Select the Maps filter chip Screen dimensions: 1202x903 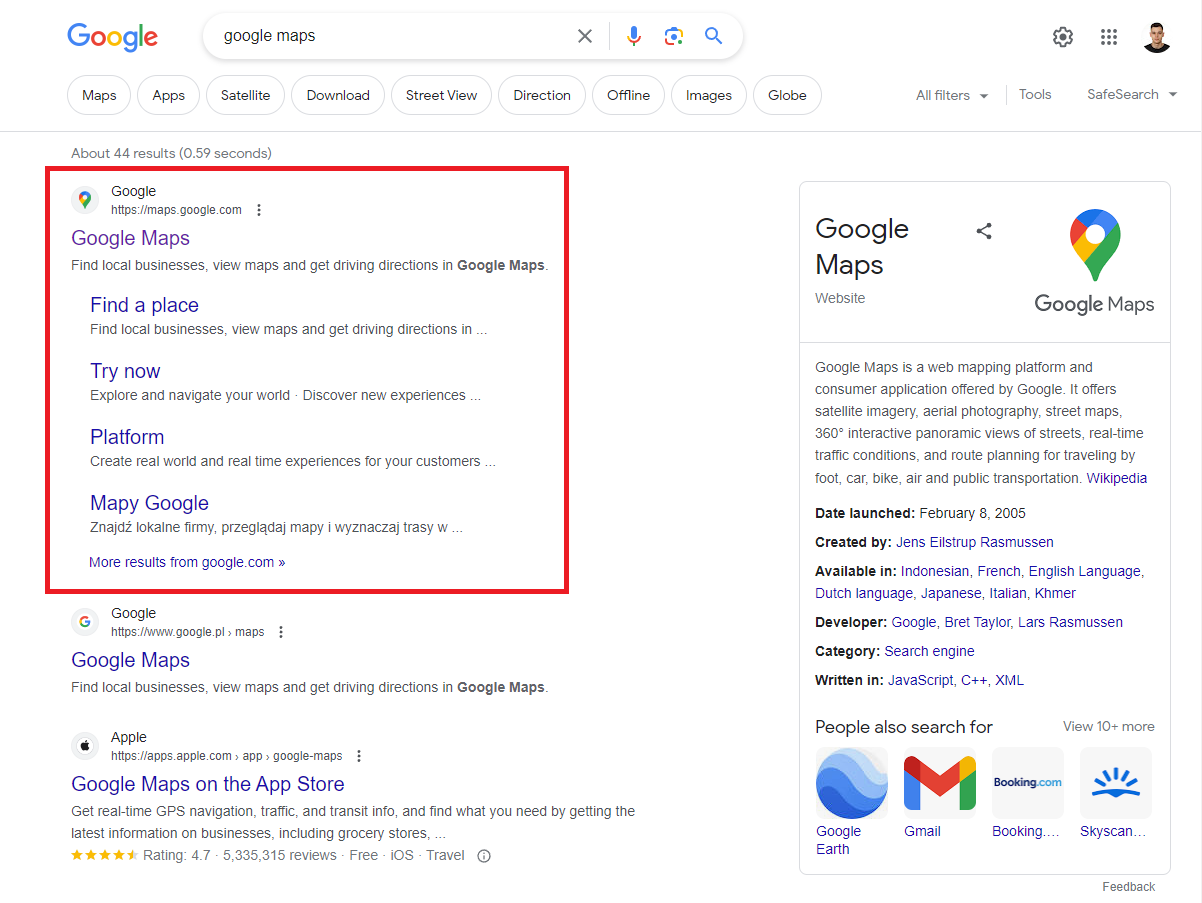[x=99, y=95]
